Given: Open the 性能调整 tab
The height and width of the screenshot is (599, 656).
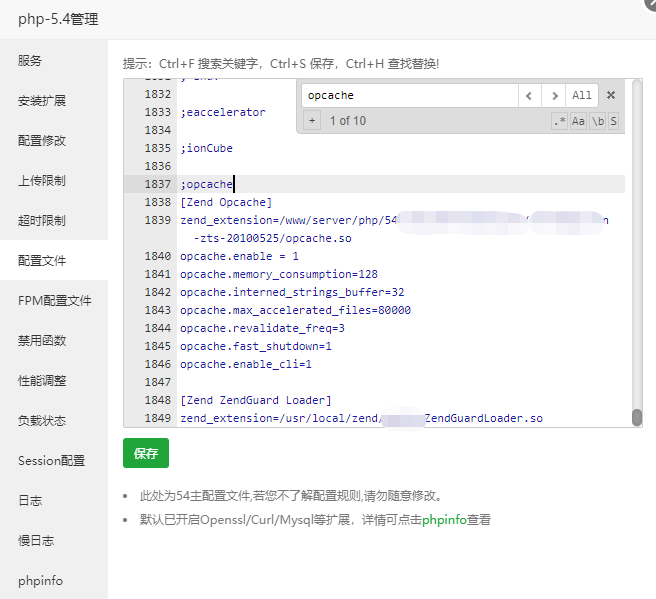Looking at the screenshot, I should 42,380.
